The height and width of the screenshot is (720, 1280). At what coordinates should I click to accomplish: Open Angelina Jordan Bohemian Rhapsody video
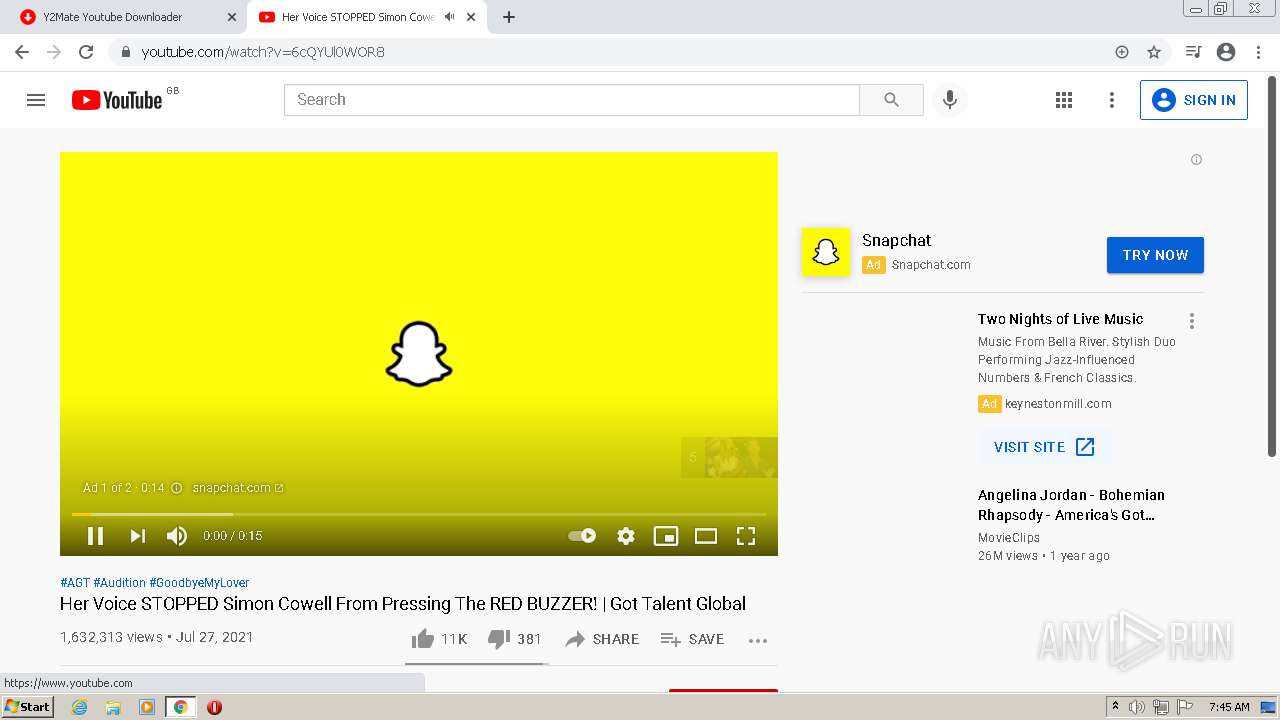pos(1071,505)
